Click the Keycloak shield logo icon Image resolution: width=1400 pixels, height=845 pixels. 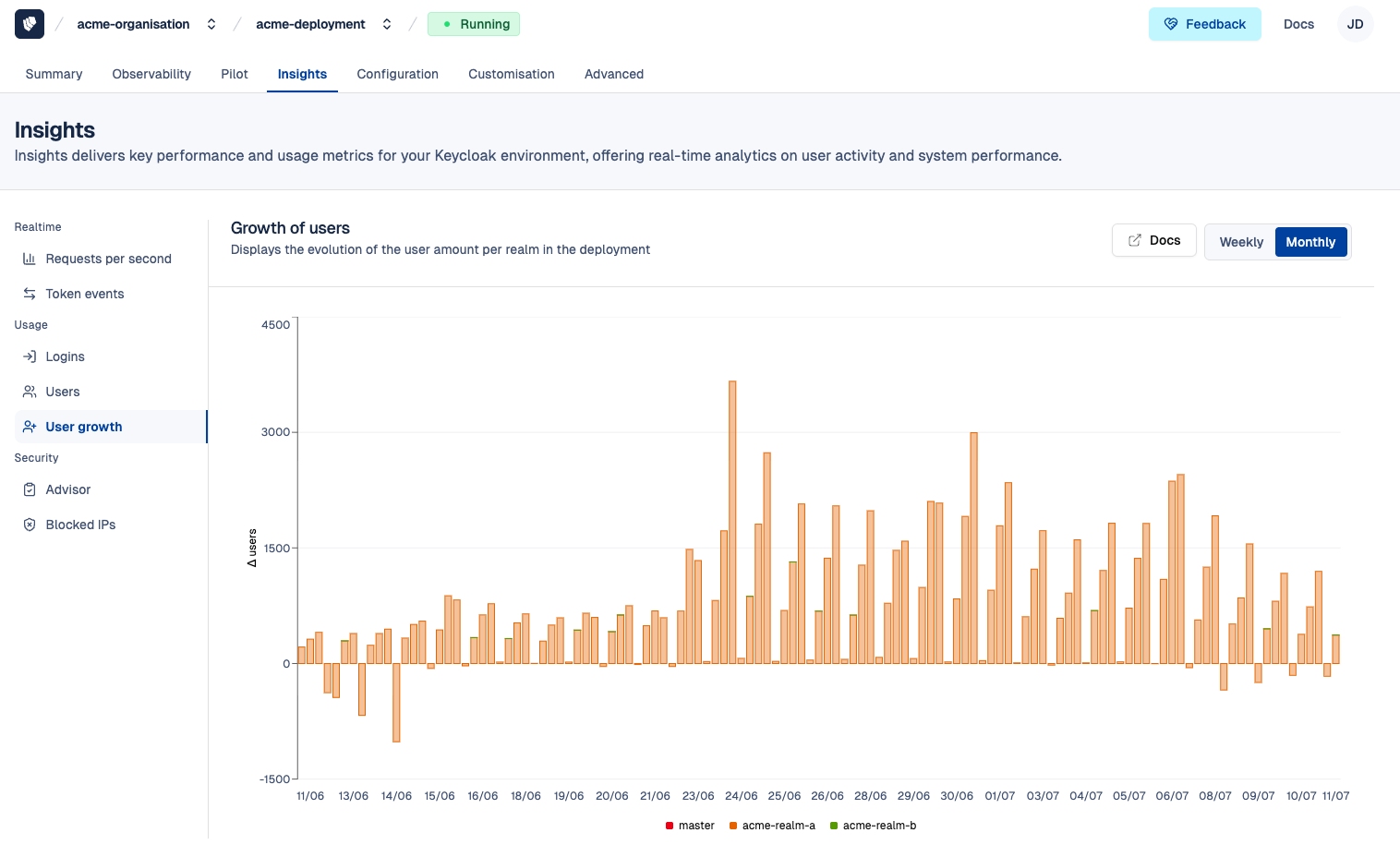[30, 24]
